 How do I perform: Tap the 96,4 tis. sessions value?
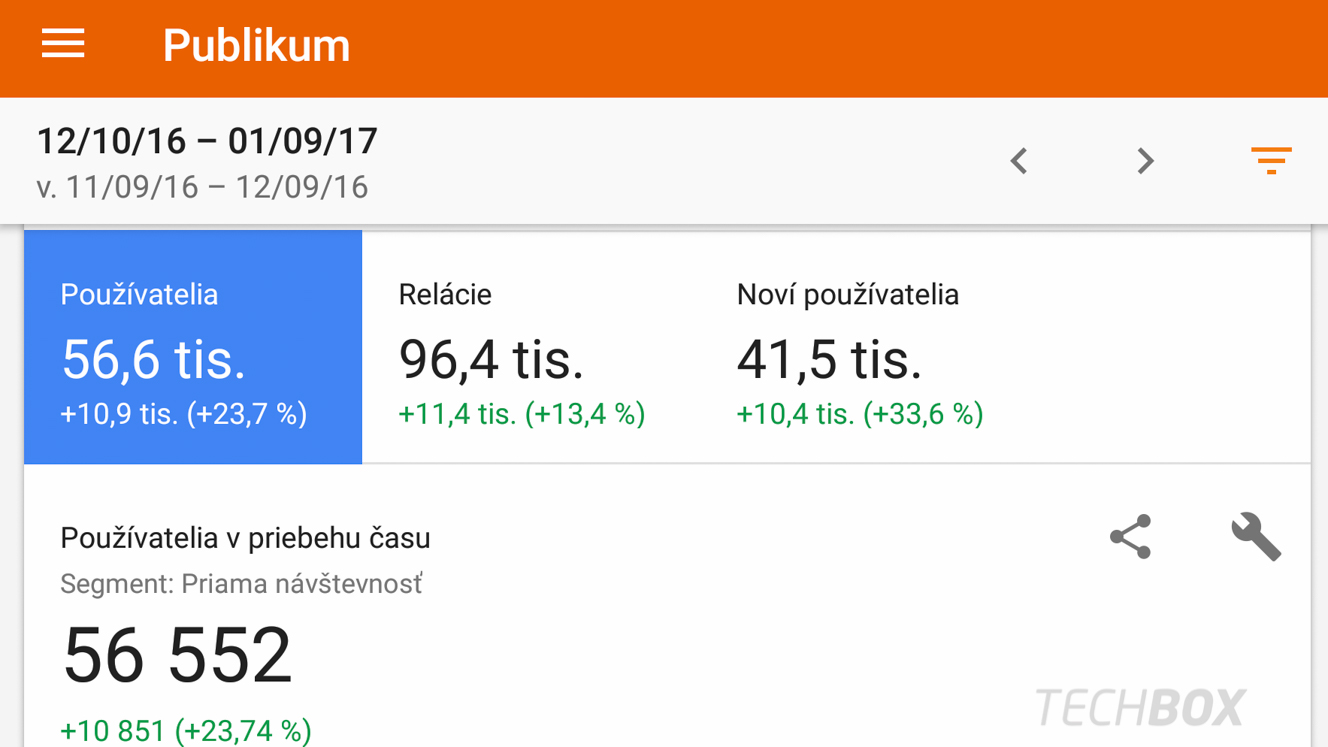491,359
